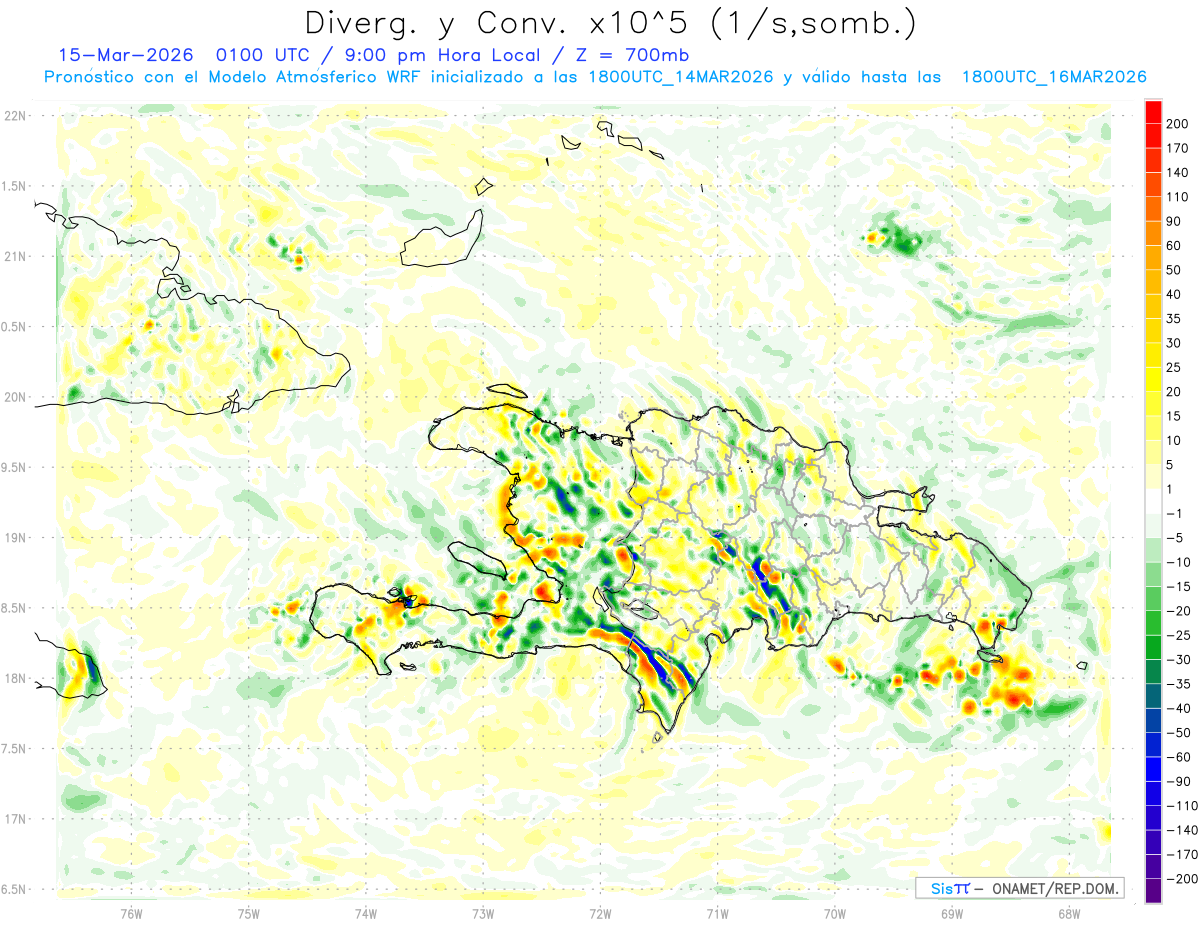
Task: Click the 21N latitude label
Action: click(16, 256)
